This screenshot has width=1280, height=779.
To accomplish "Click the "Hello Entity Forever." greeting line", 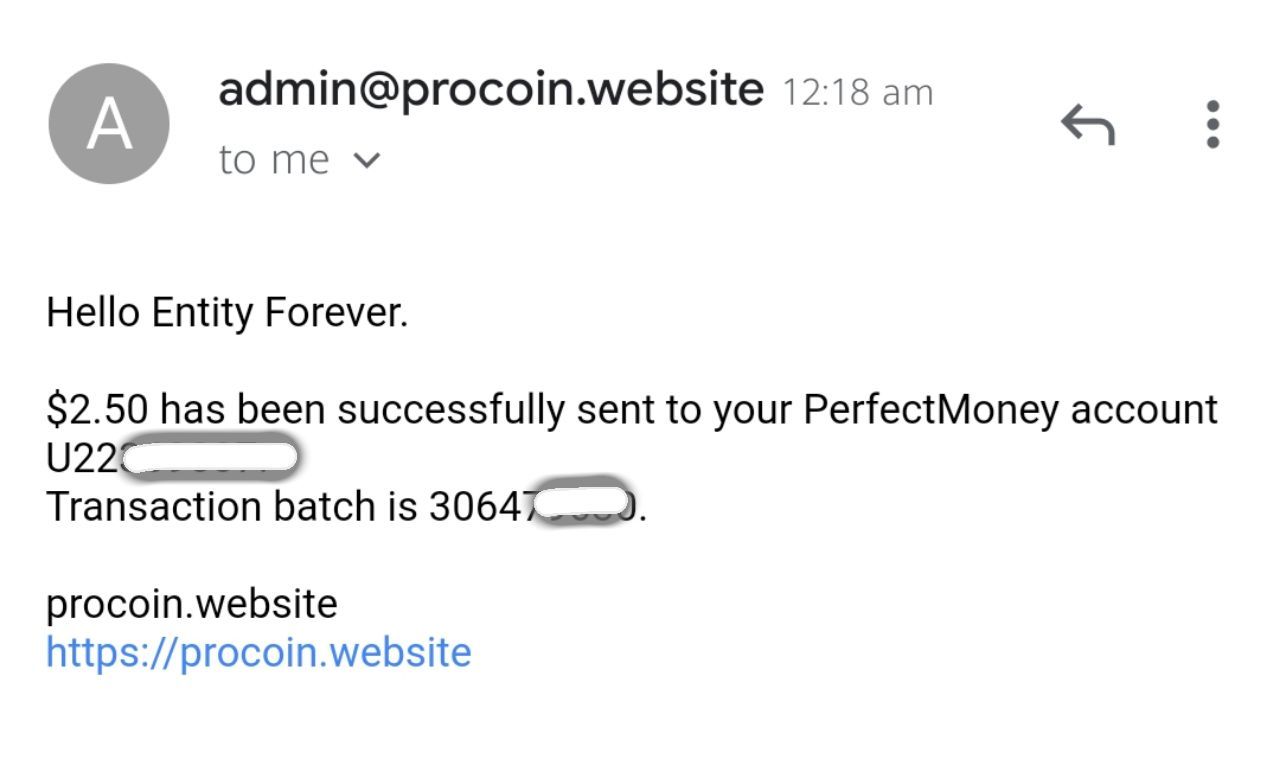I will [227, 313].
